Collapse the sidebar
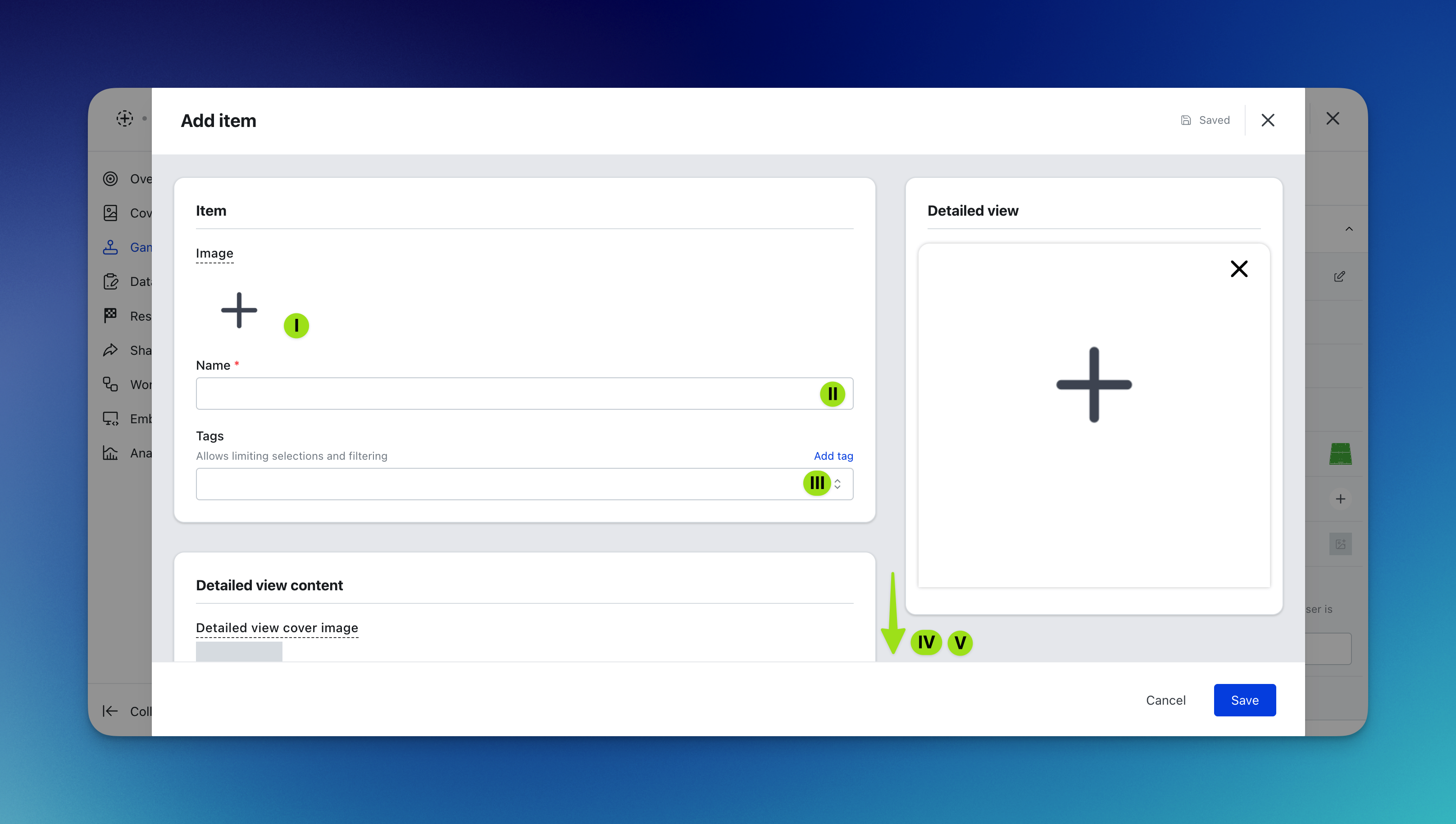 110,711
